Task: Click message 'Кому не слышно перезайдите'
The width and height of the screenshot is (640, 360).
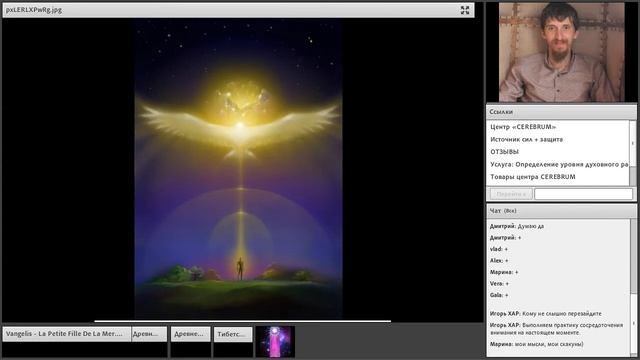Action: click(546, 313)
